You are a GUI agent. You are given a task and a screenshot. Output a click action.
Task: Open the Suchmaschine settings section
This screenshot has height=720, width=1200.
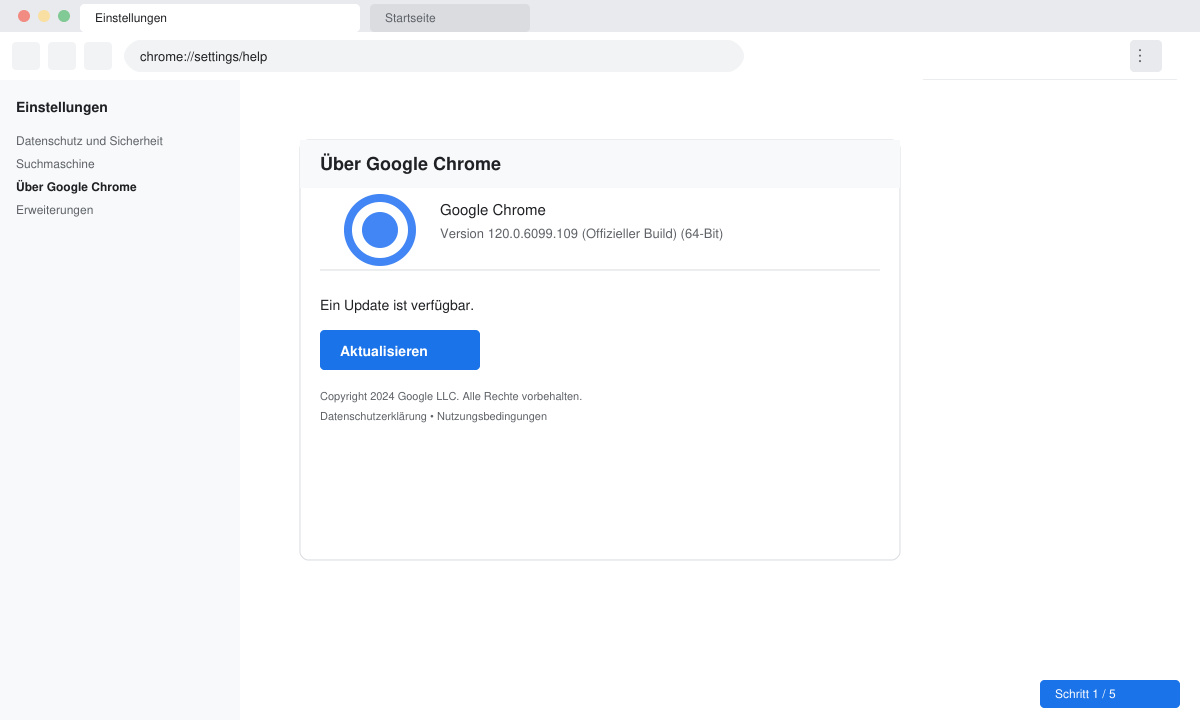click(x=55, y=164)
